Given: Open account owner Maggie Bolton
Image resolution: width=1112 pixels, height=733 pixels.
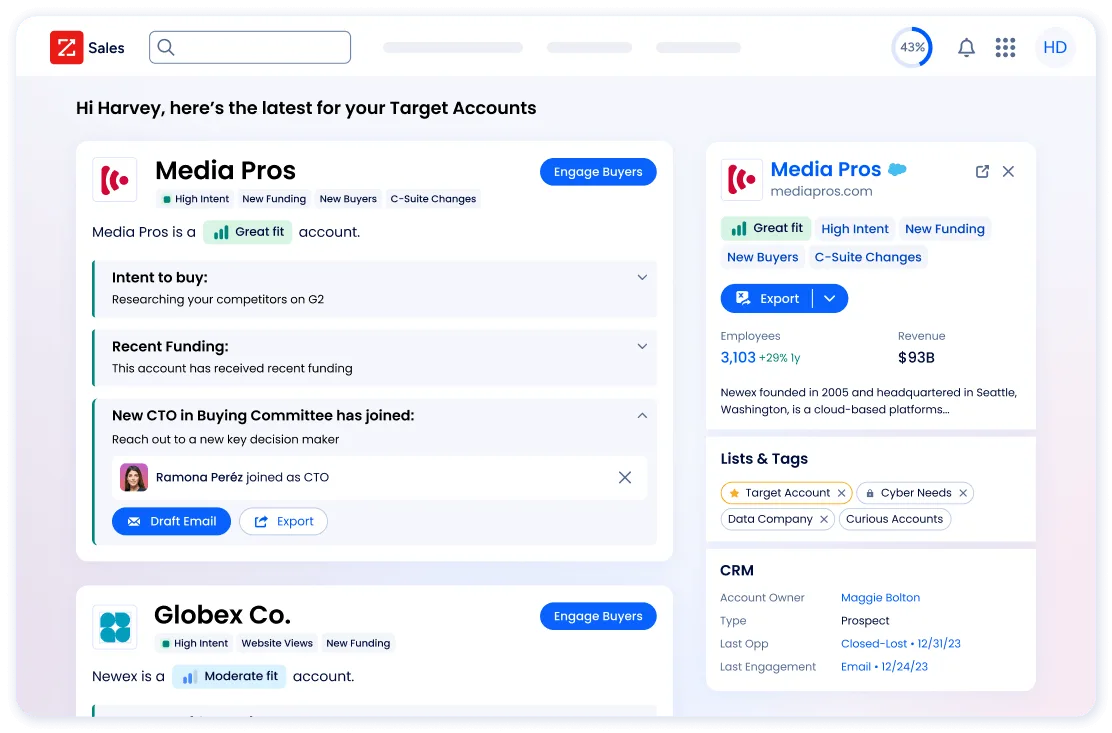Looking at the screenshot, I should coord(880,598).
